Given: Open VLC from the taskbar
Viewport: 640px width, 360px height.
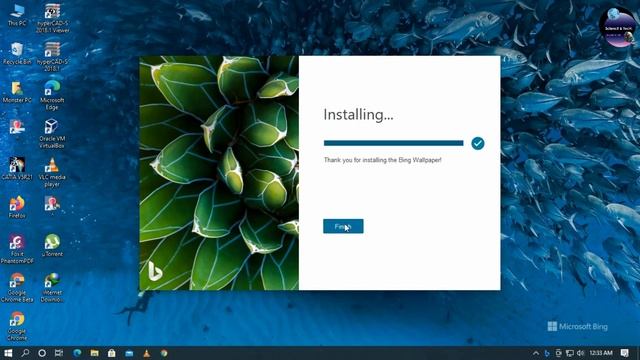Looking at the screenshot, I should (147, 353).
